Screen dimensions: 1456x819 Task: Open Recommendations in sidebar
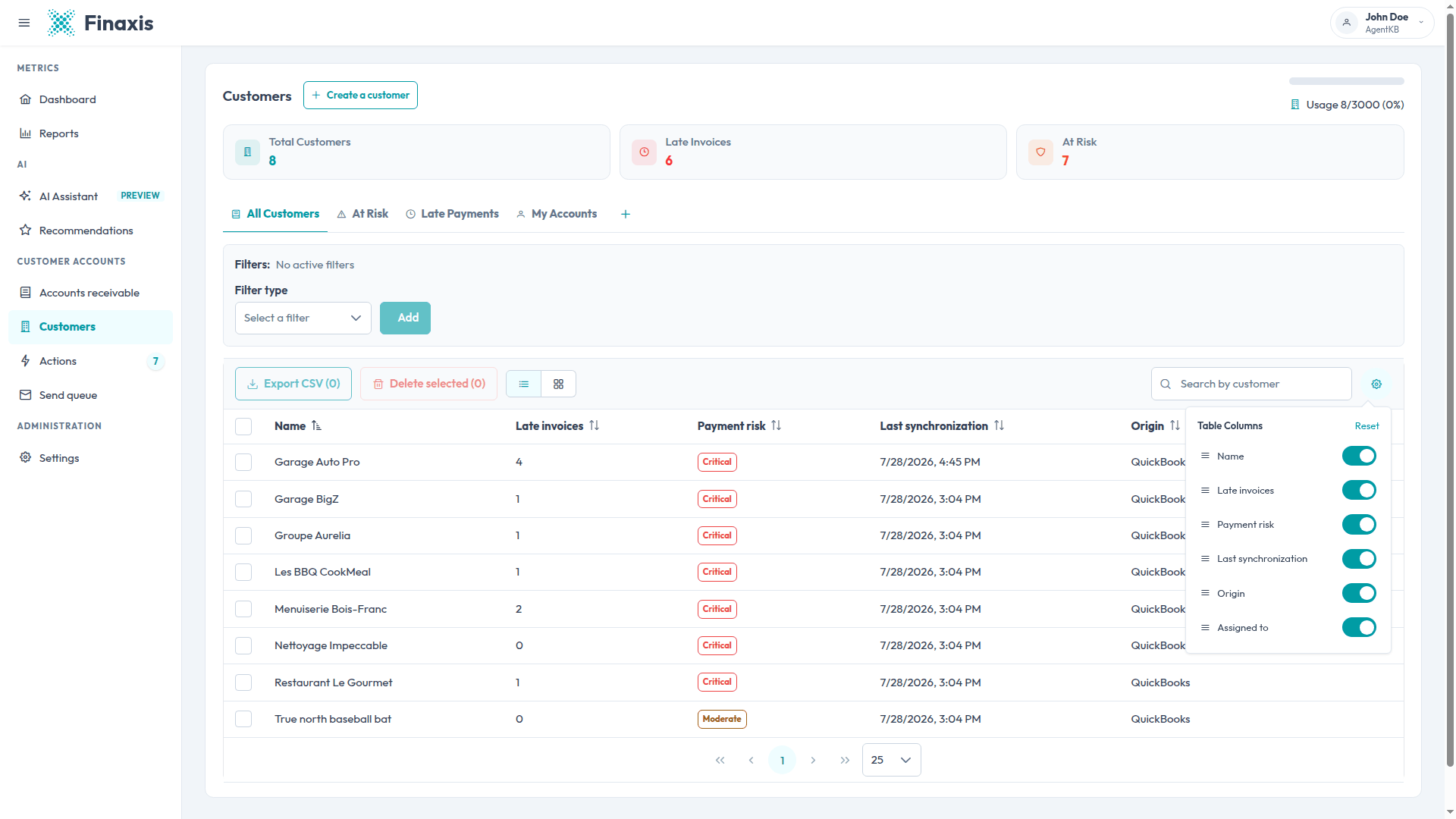click(x=90, y=231)
